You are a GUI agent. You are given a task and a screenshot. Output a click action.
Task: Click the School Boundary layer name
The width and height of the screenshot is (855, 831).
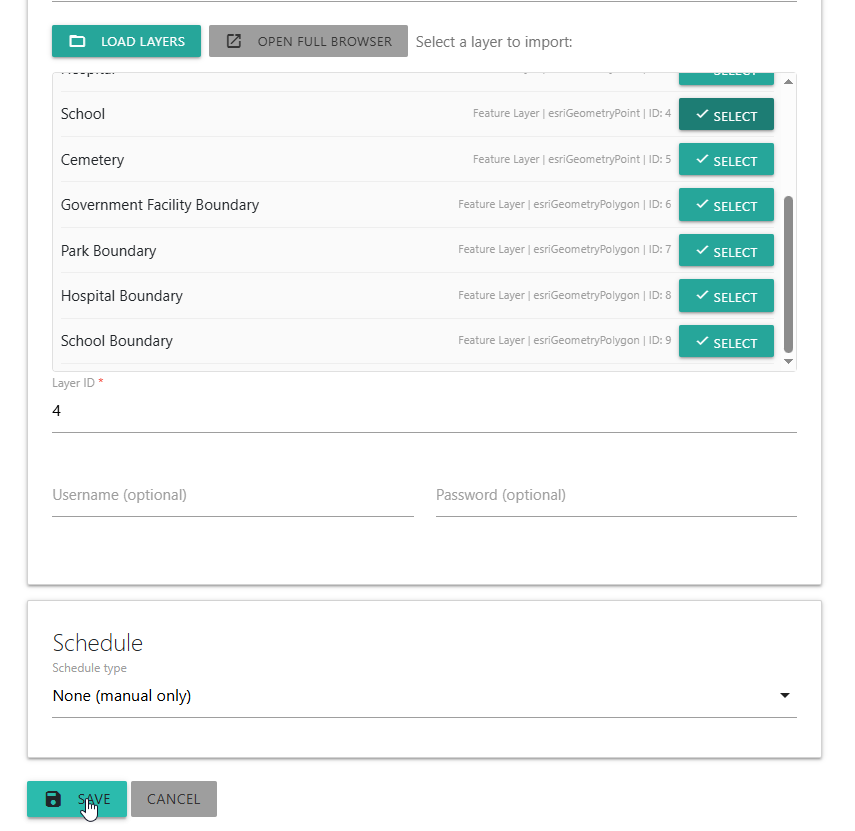117,341
